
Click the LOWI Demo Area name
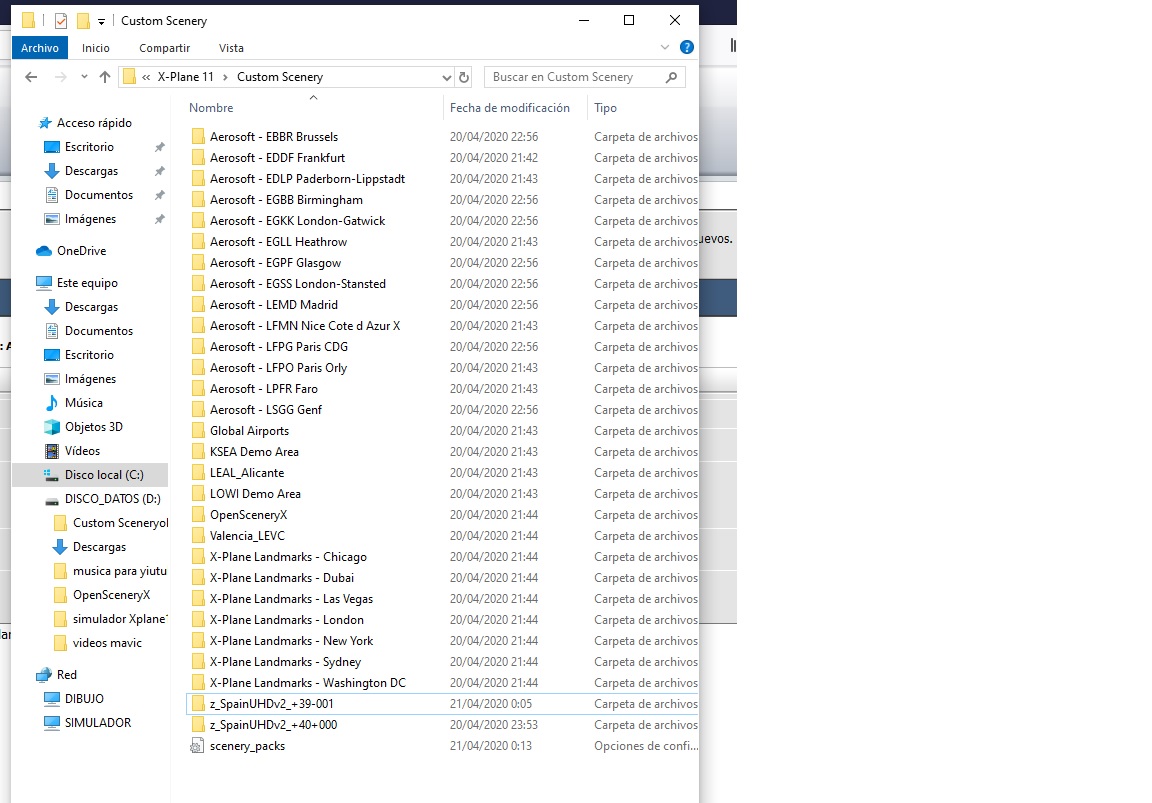[255, 494]
